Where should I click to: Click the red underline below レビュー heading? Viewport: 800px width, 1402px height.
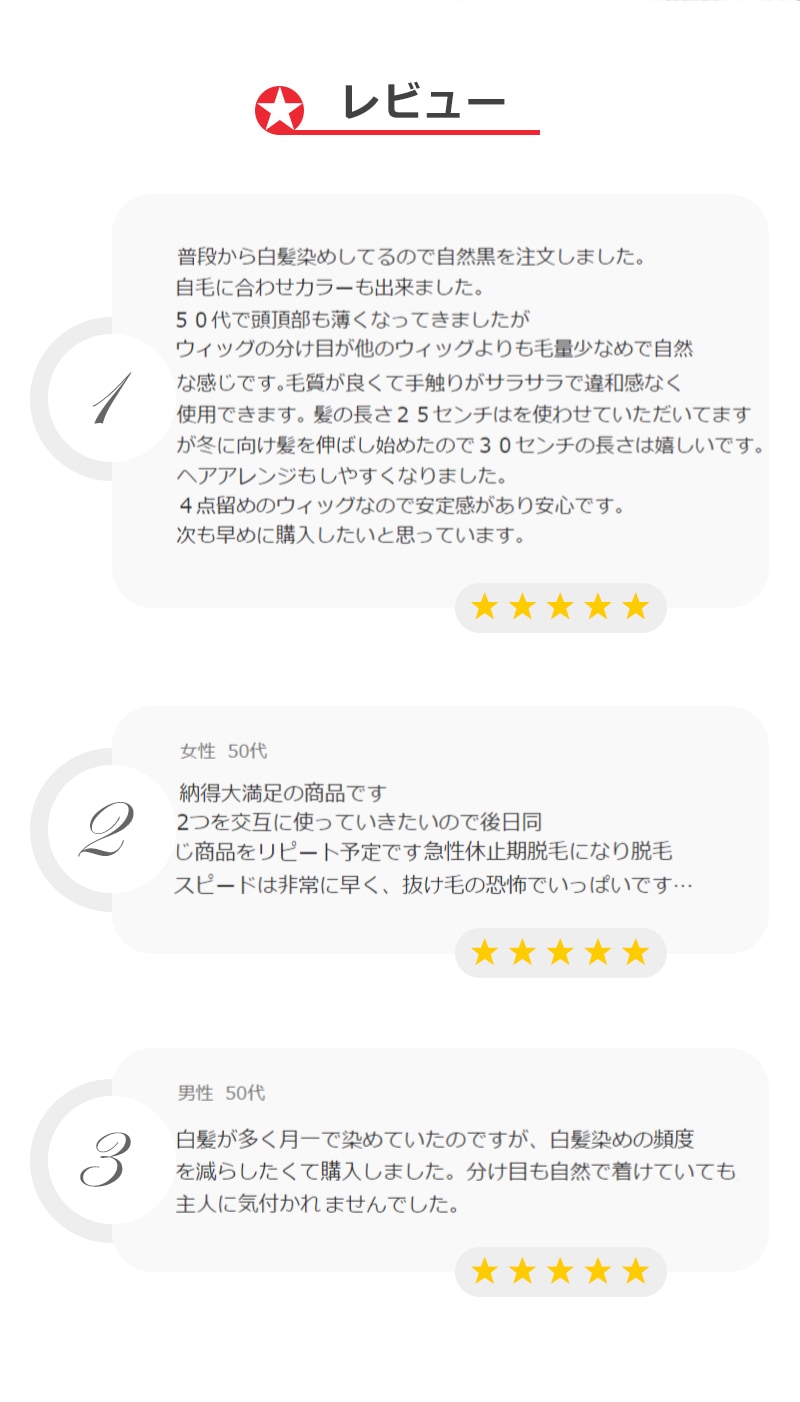(x=420, y=131)
